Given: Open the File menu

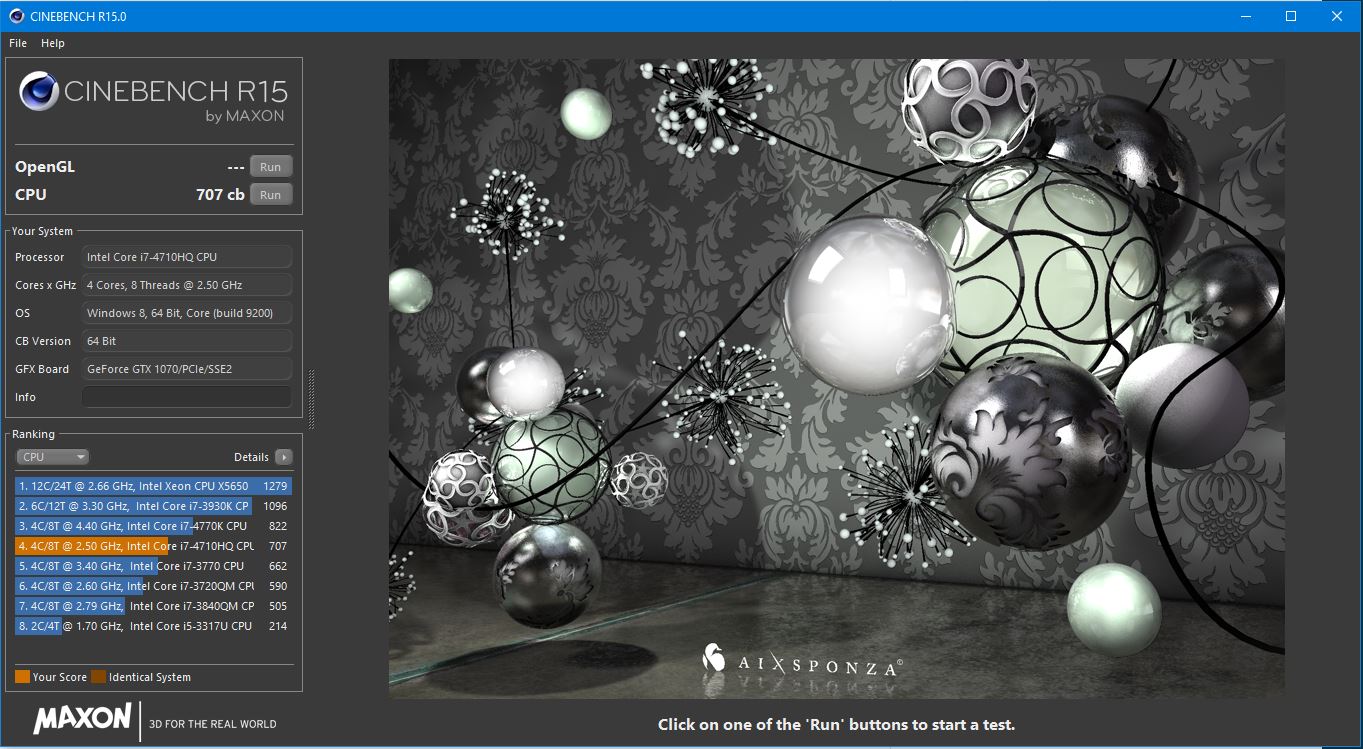Looking at the screenshot, I should [x=18, y=43].
